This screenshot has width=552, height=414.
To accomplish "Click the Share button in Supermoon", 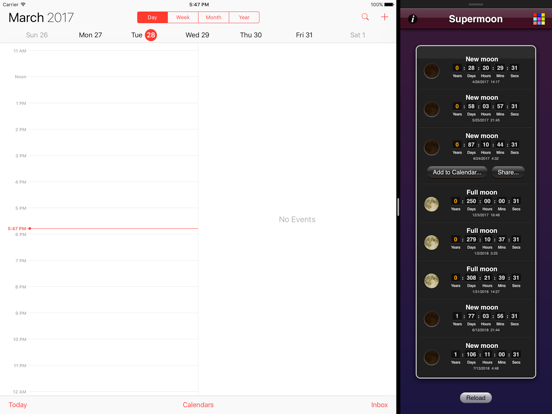I will tap(508, 172).
